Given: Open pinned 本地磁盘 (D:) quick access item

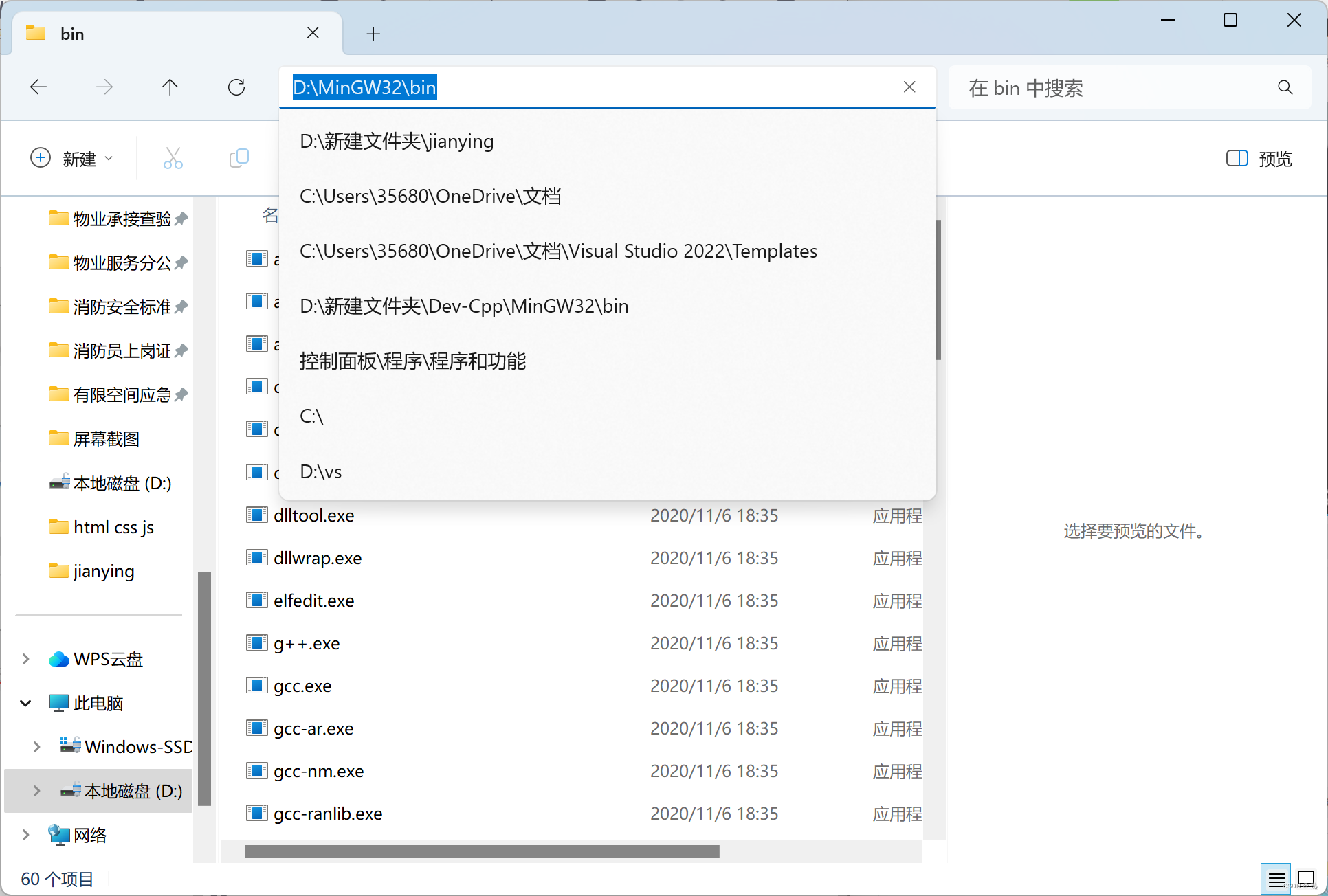Looking at the screenshot, I should pyautogui.click(x=110, y=483).
